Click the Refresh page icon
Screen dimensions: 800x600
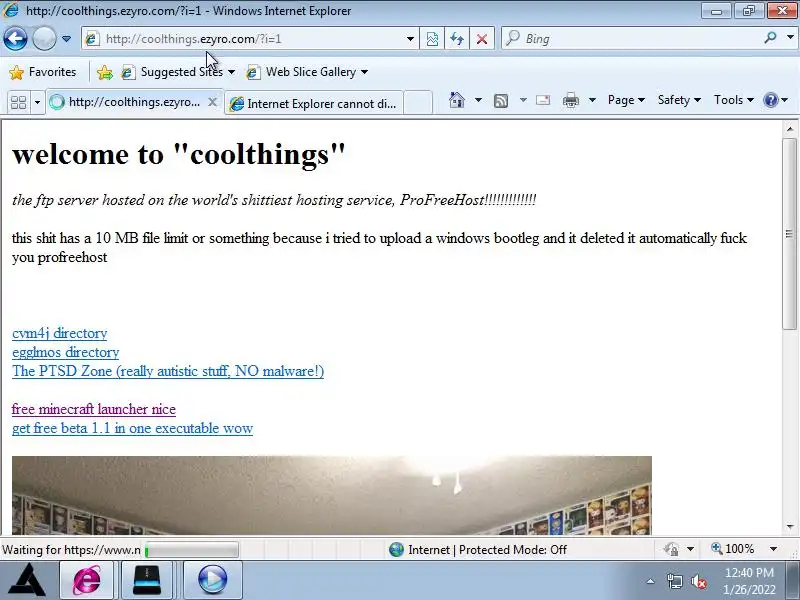click(x=457, y=39)
